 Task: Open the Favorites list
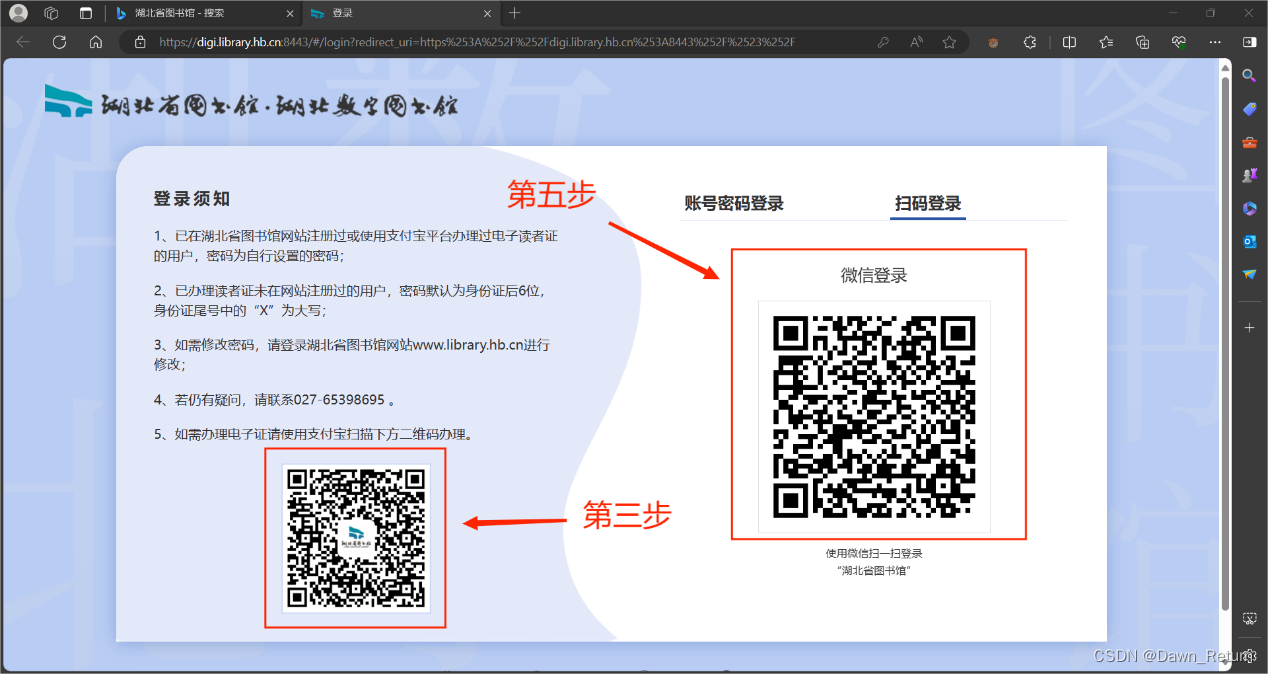tap(1106, 42)
